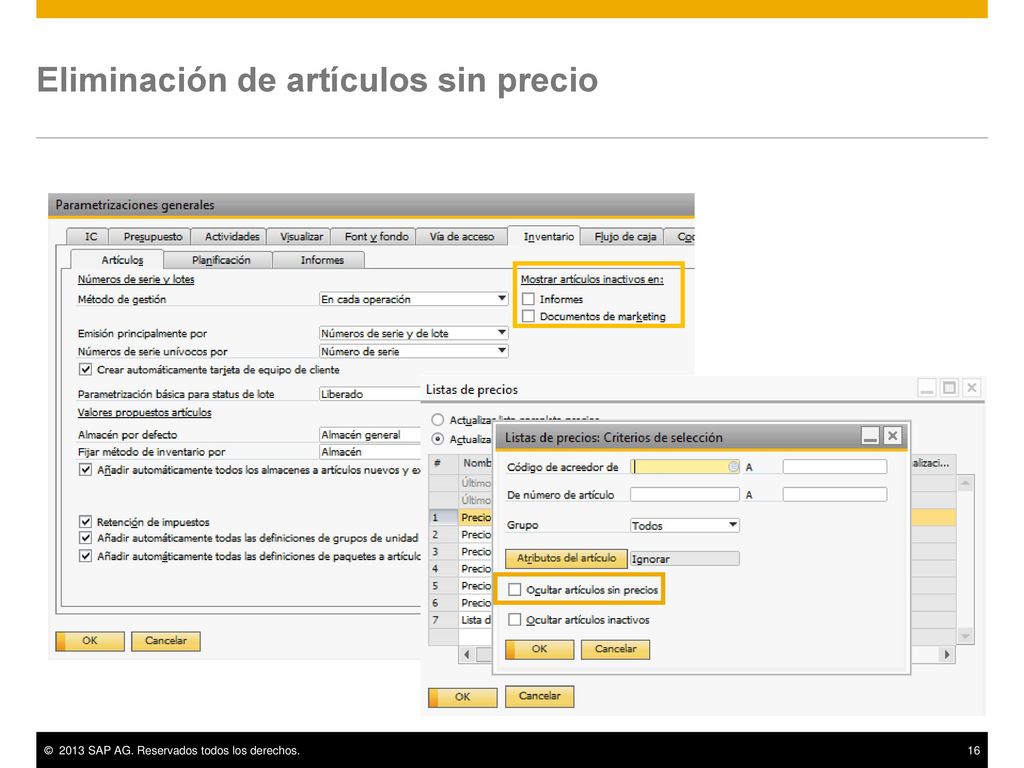This screenshot has height=768, width=1024.
Task: Check Ocultar artículos inactivos
Action: click(515, 619)
